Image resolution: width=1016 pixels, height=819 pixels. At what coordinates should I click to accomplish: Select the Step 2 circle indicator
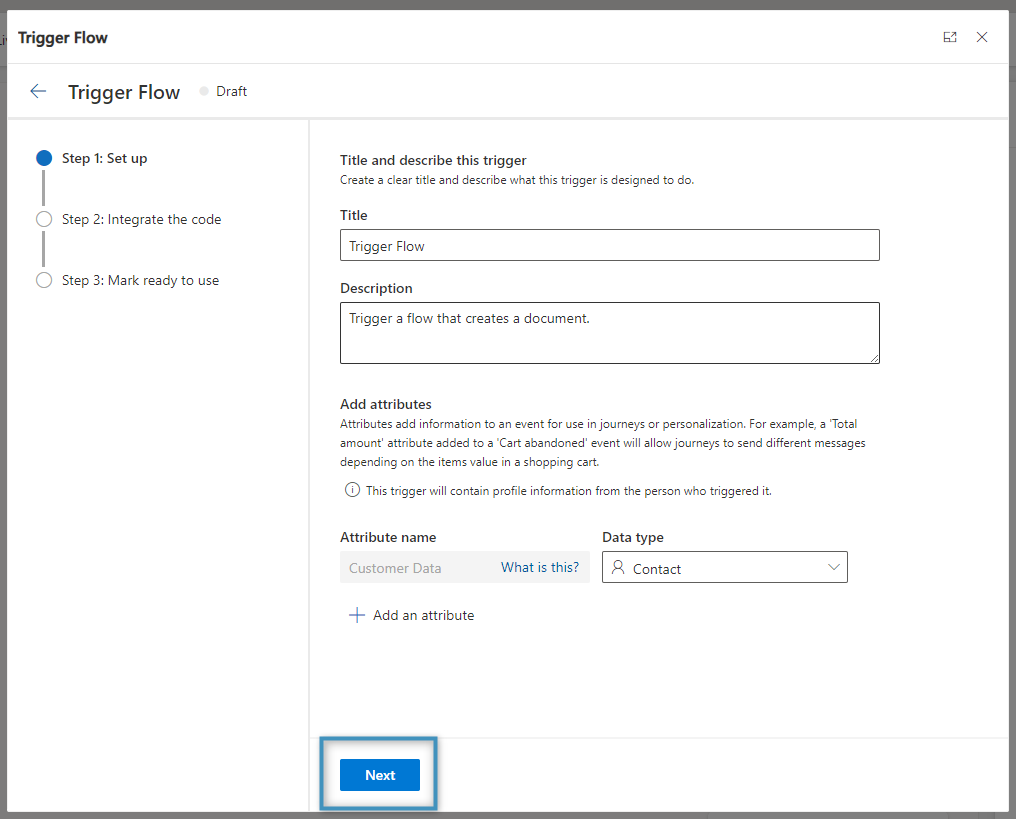(x=44, y=219)
